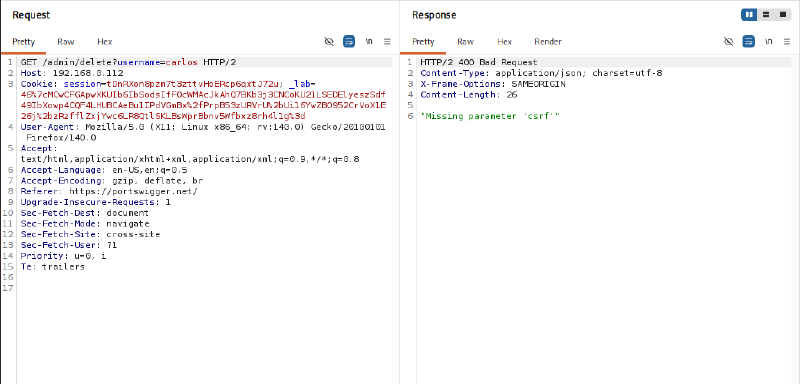Click the Te: trailers header line
Screen dimensions: 800x384
click(x=53, y=266)
